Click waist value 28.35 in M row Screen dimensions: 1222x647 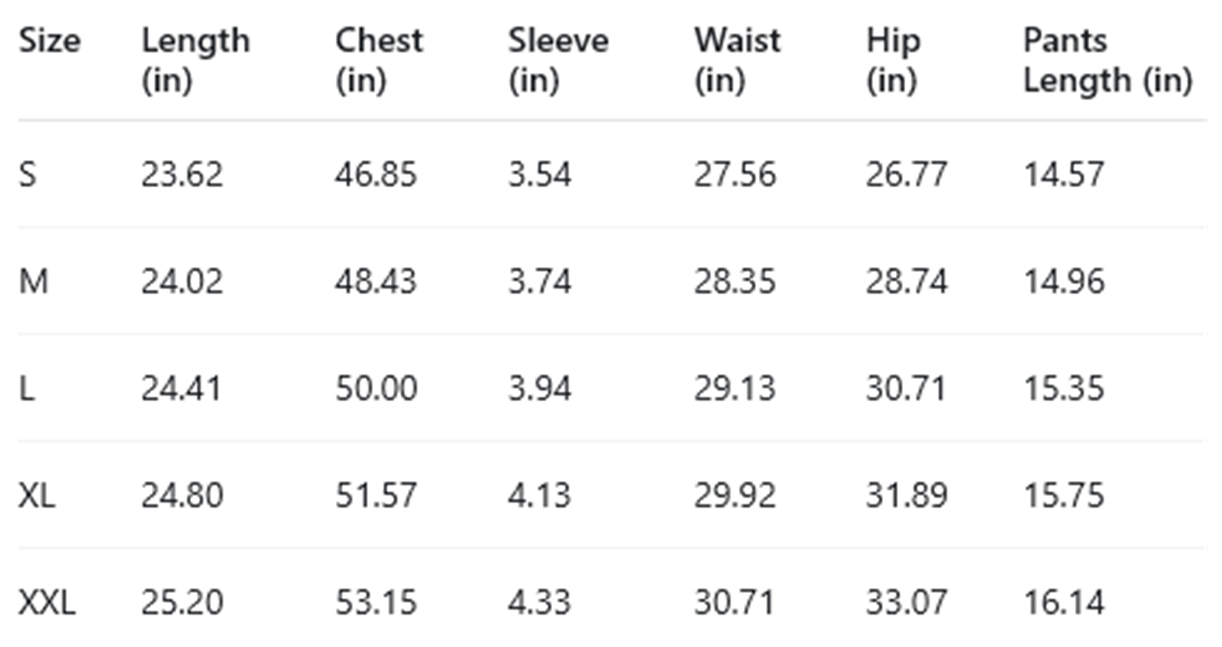point(735,282)
